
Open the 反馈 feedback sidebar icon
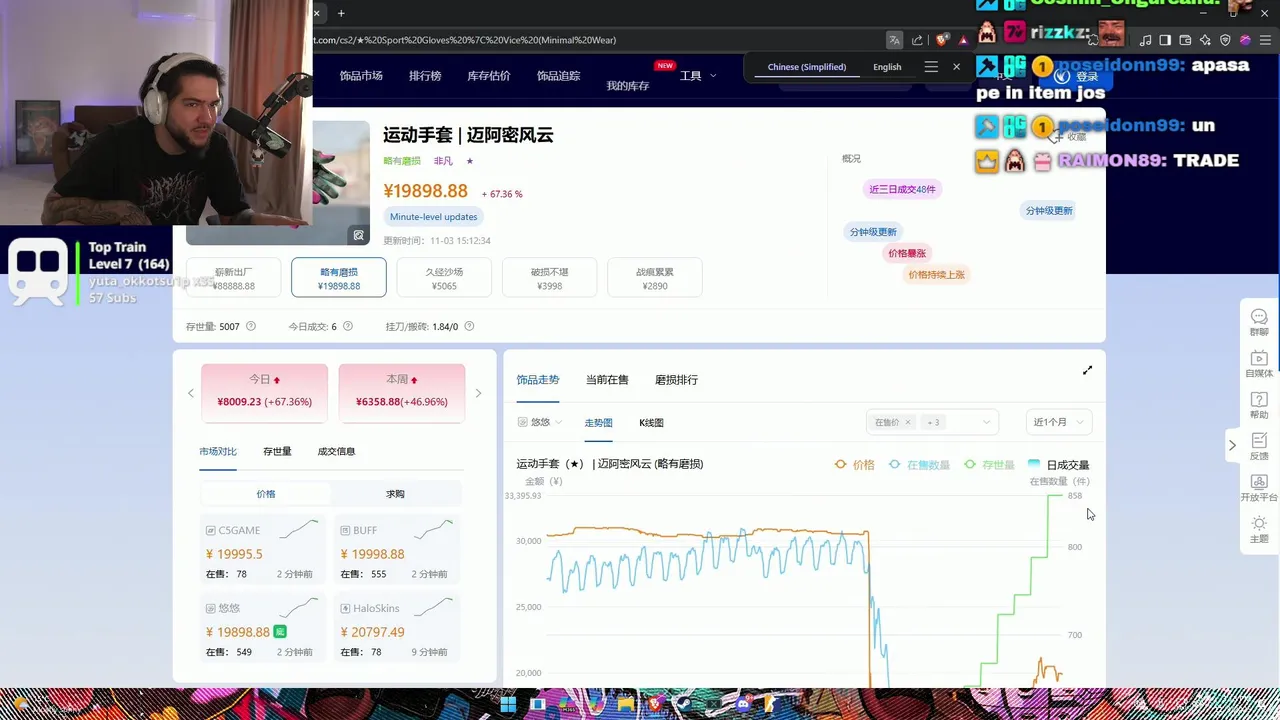point(1259,447)
